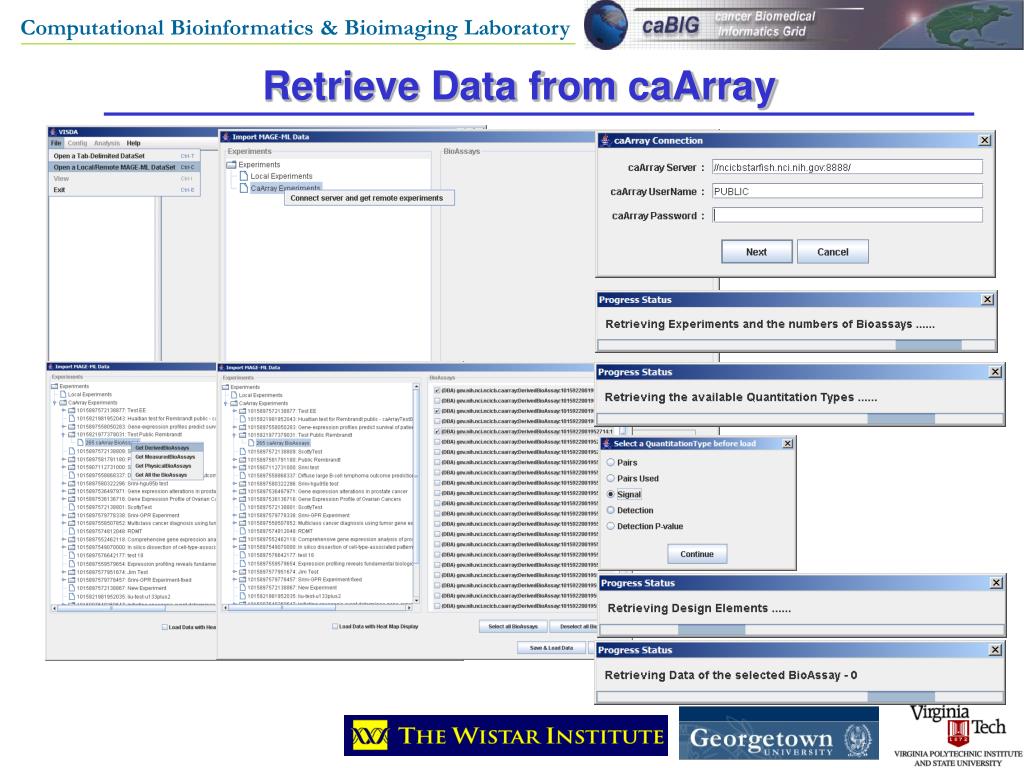Screen dimensions: 1024x768
Task: Select Get PhysicalBioAssays in context menu
Action: click(x=167, y=466)
